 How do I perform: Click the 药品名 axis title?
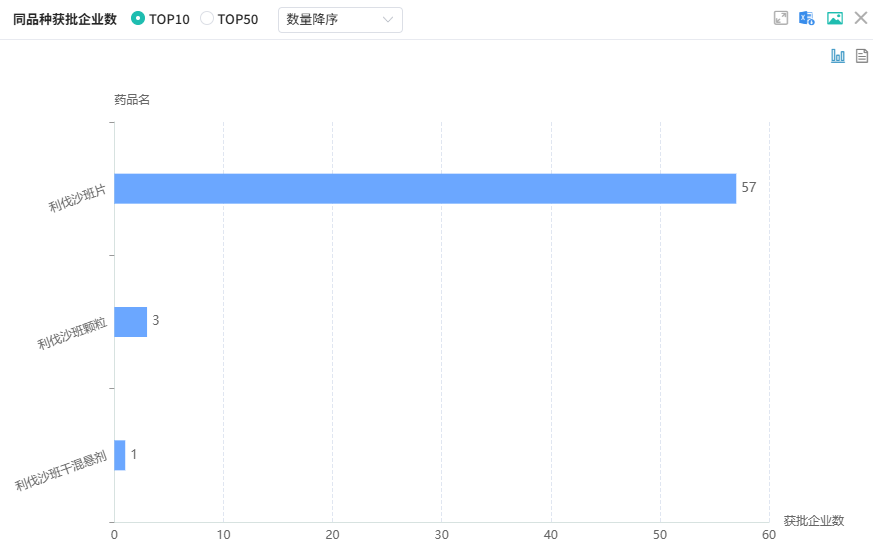(132, 99)
